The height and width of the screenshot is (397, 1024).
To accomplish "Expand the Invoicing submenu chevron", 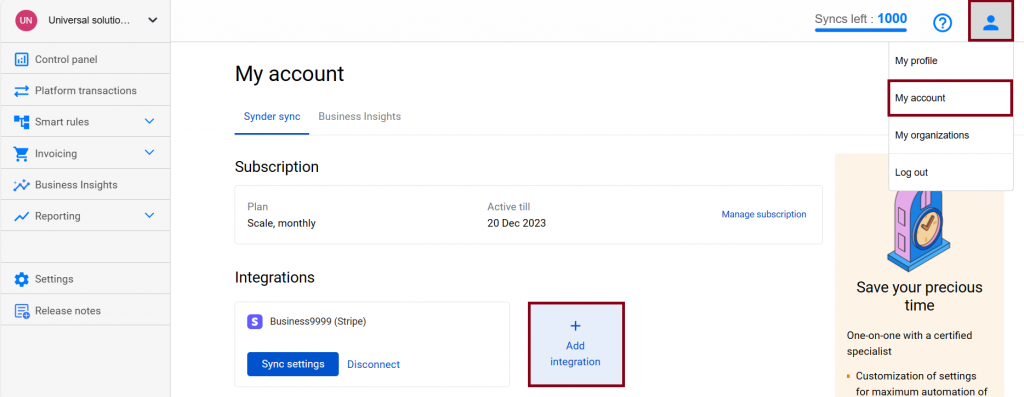I will click(150, 153).
